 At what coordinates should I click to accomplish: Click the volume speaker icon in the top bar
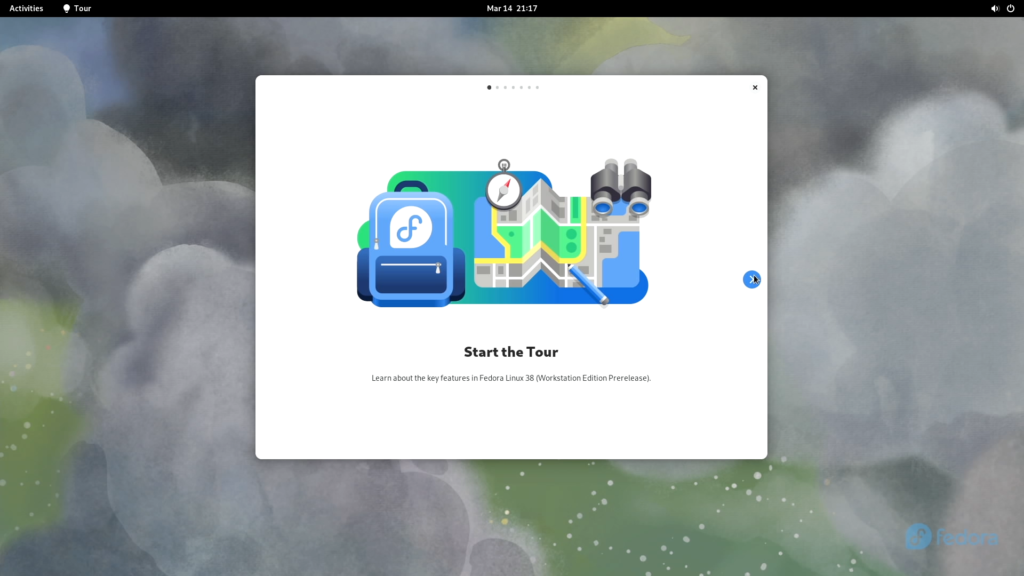(x=995, y=8)
